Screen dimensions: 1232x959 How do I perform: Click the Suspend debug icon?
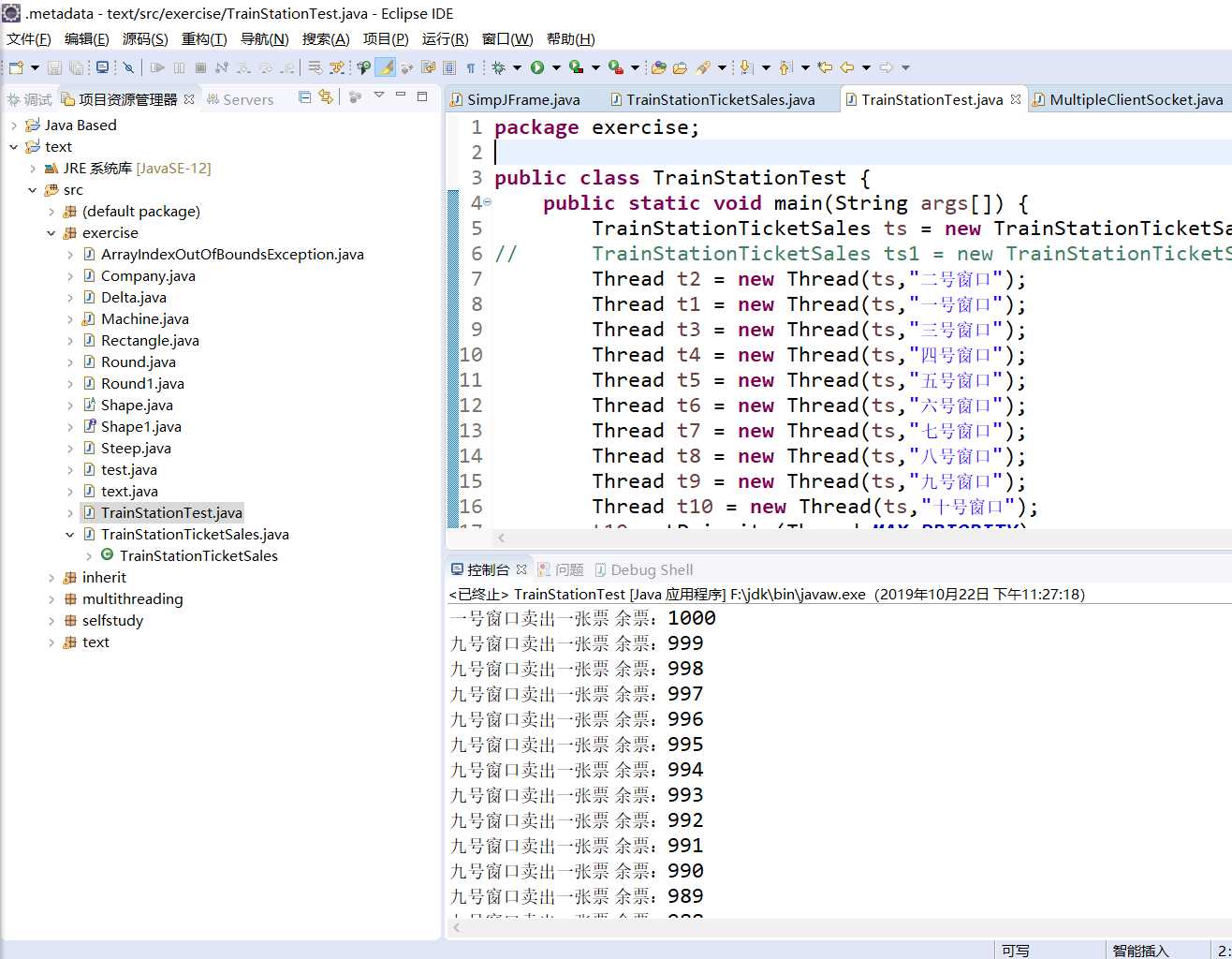coord(179,67)
